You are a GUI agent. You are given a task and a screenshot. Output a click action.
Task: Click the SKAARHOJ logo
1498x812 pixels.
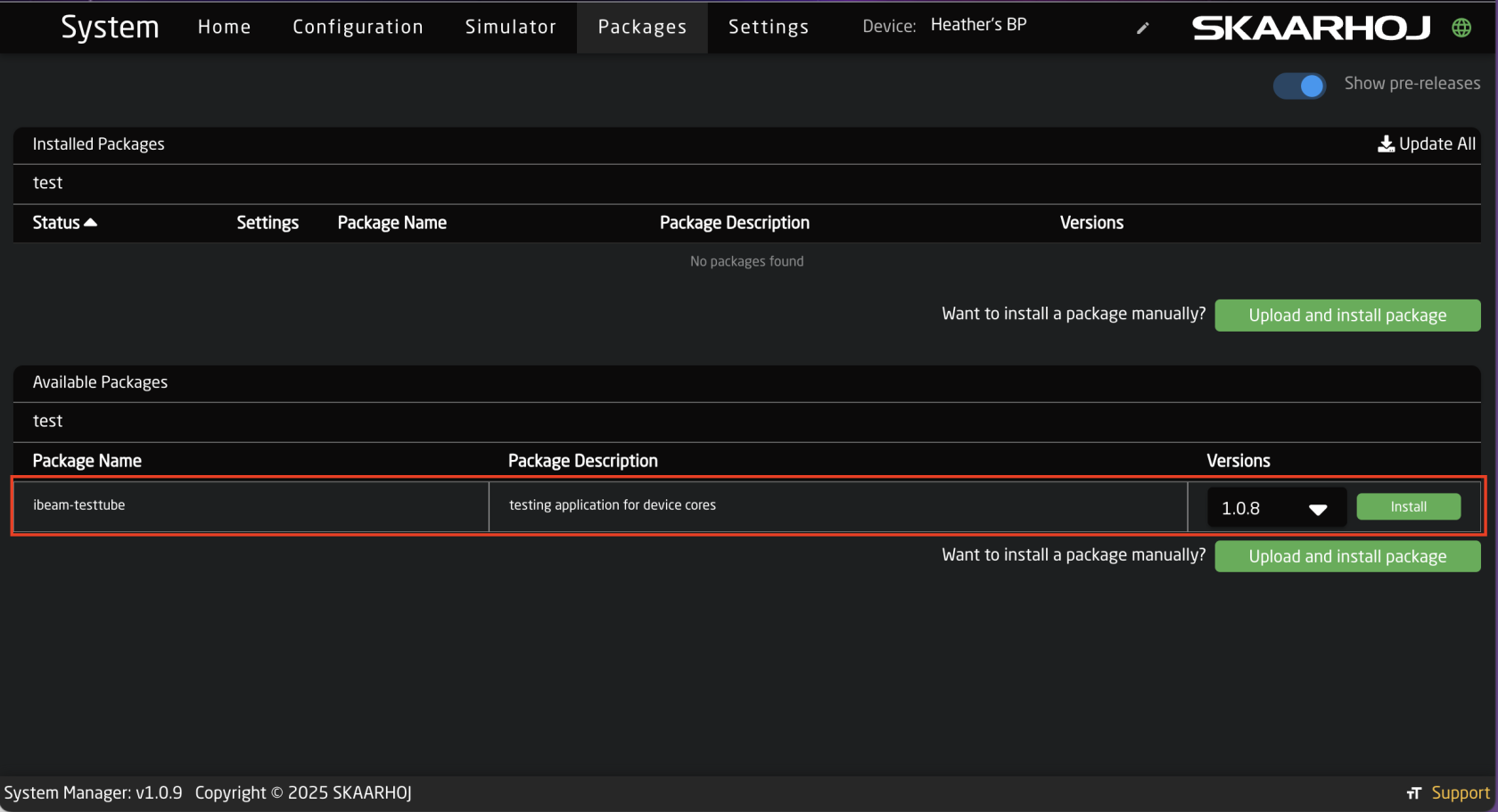click(1311, 28)
